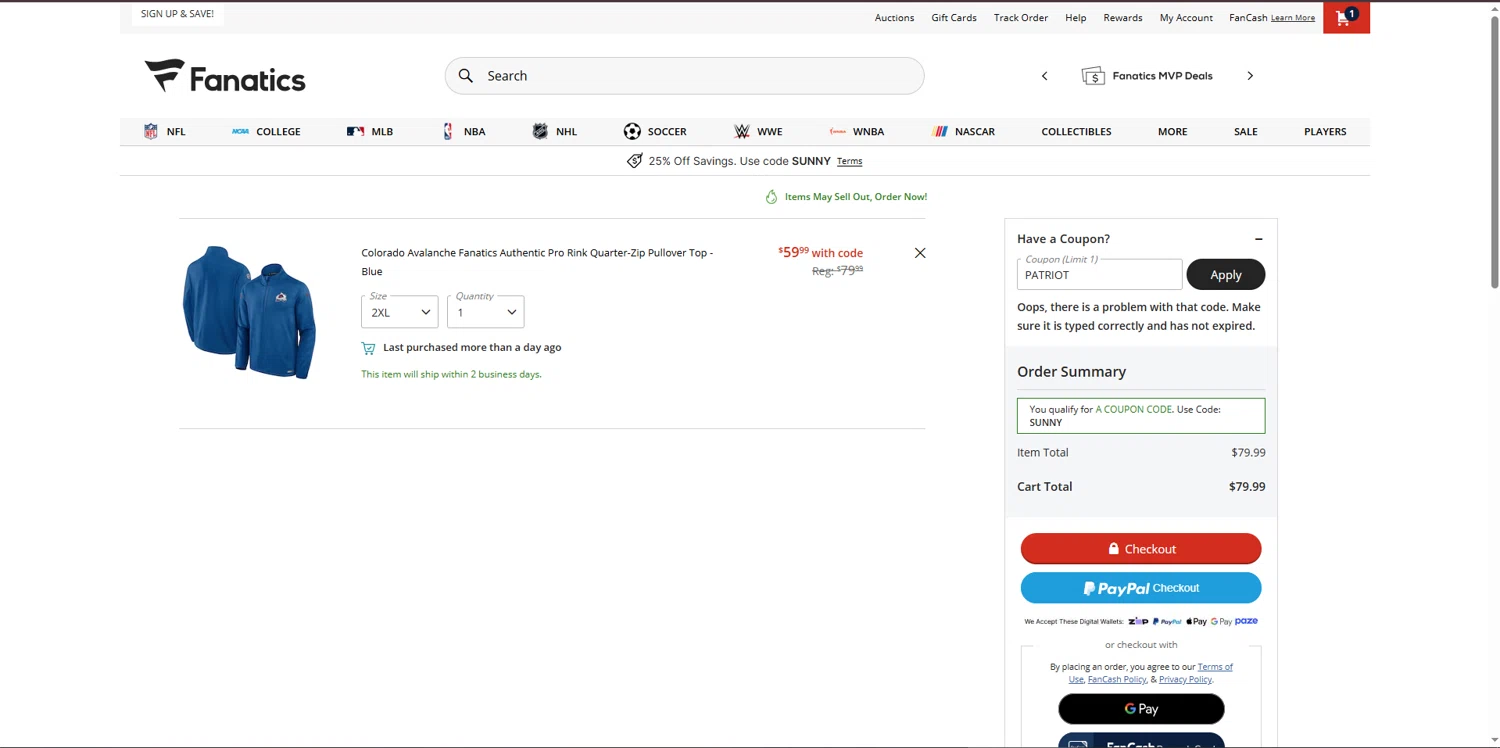Click the coupon code input field
This screenshot has height=748, width=1500.
pos(1099,275)
